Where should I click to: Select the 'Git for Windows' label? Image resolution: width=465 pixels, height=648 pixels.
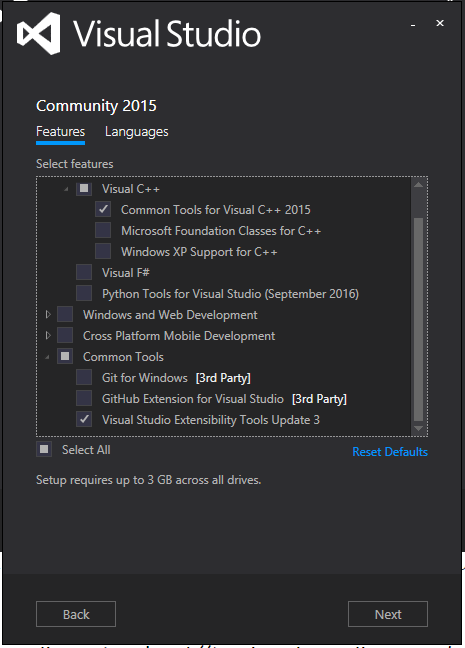(x=145, y=378)
